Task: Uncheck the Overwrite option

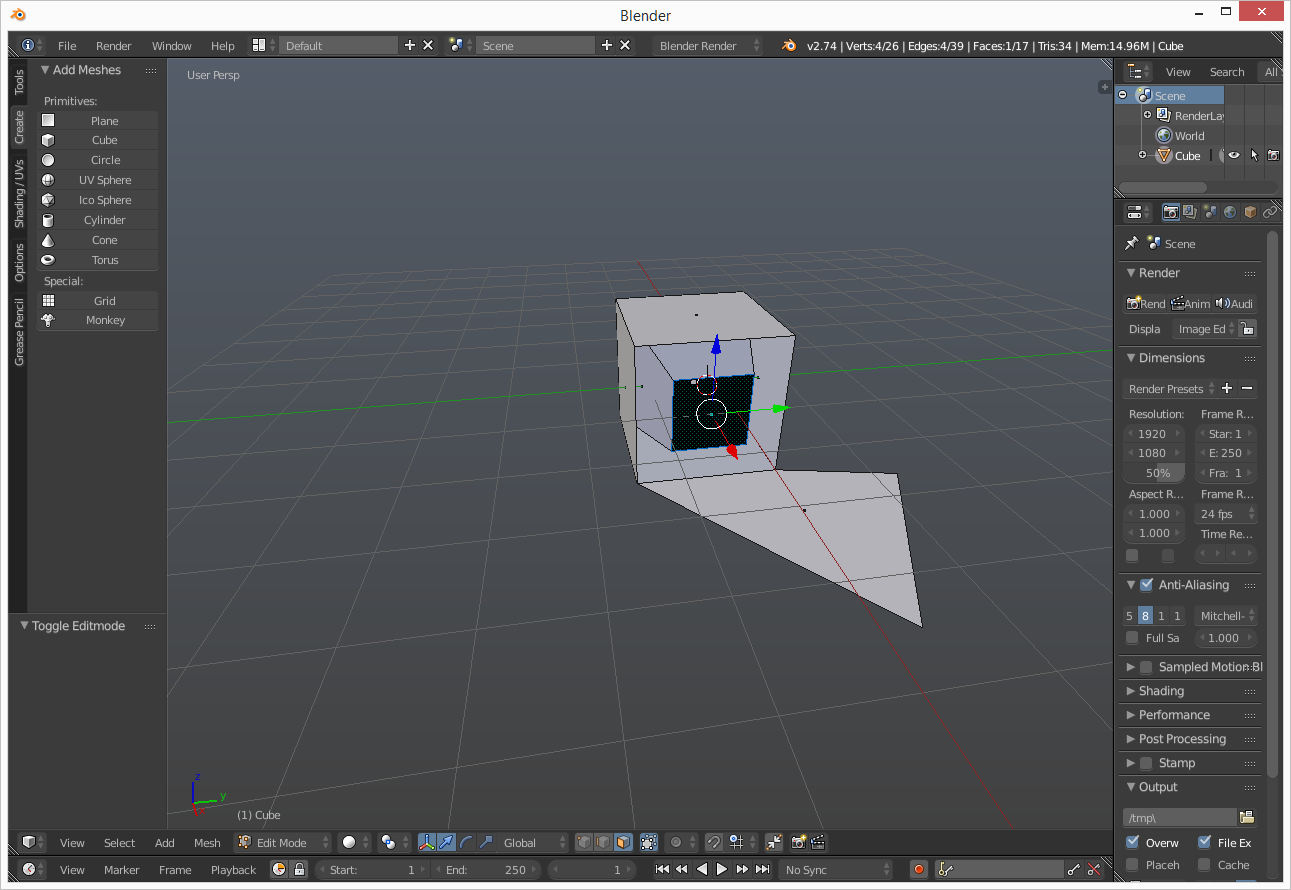Action: click(1132, 842)
